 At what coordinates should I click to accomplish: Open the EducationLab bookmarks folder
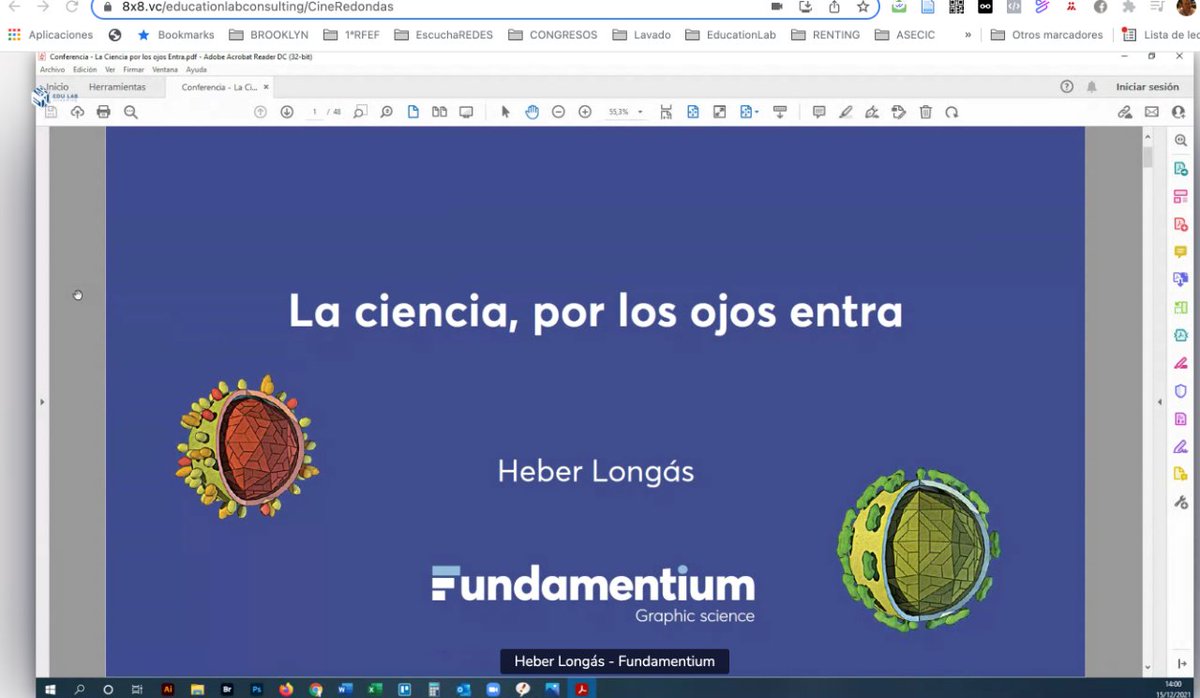click(731, 34)
